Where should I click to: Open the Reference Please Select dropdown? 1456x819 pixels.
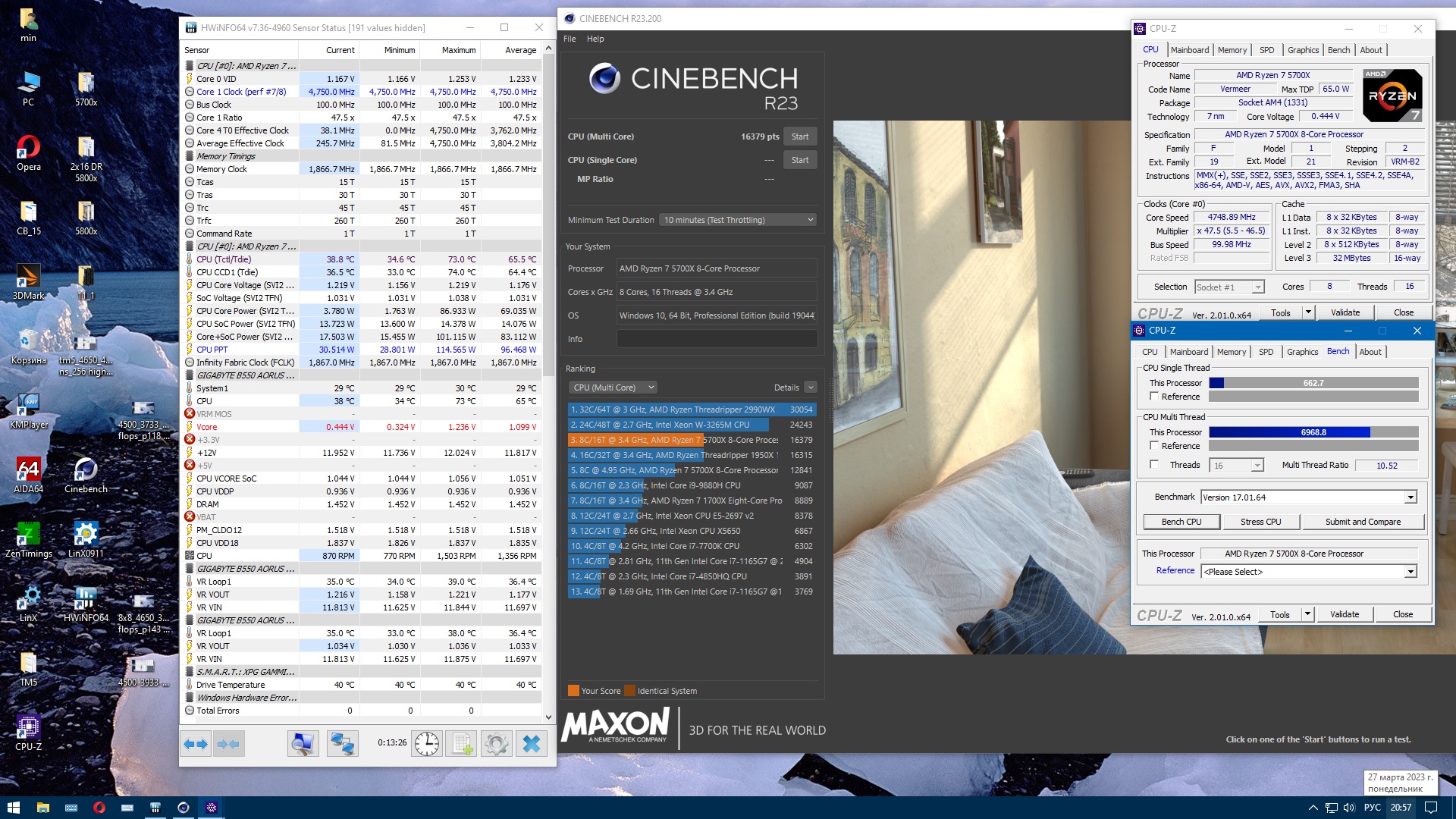pyautogui.click(x=1410, y=572)
